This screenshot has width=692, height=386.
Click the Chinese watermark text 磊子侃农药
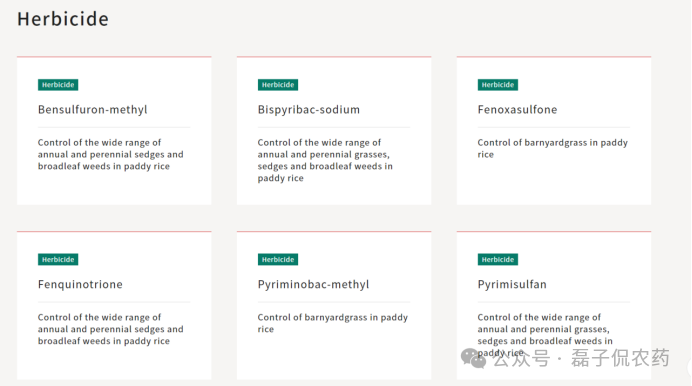[620, 358]
